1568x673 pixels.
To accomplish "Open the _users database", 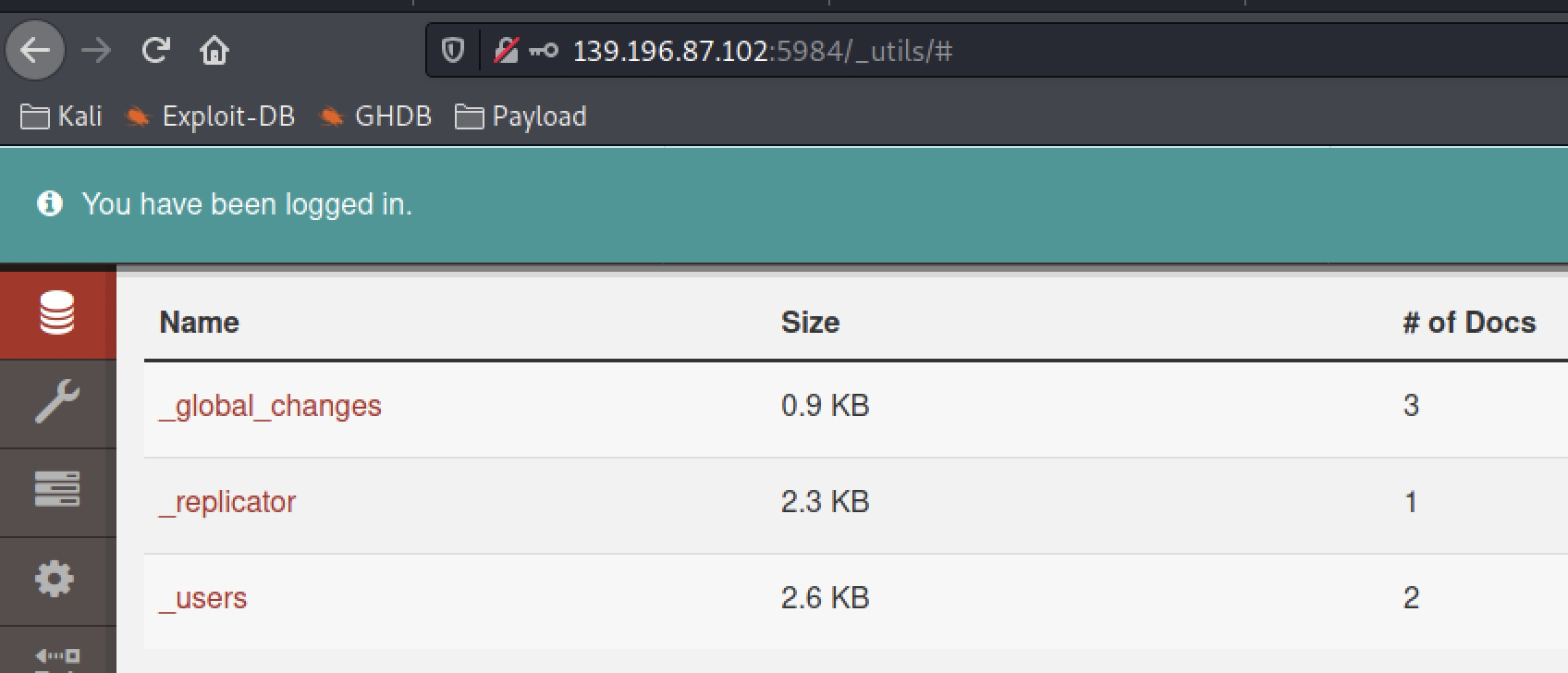I will click(203, 598).
